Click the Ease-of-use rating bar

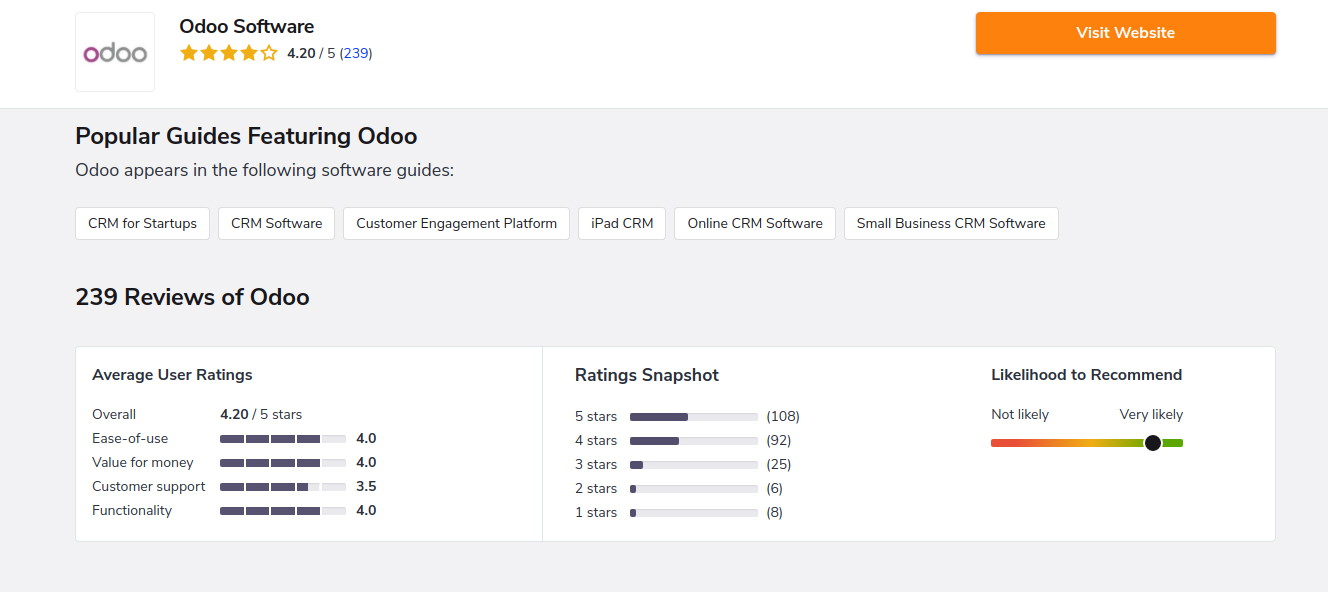(283, 438)
